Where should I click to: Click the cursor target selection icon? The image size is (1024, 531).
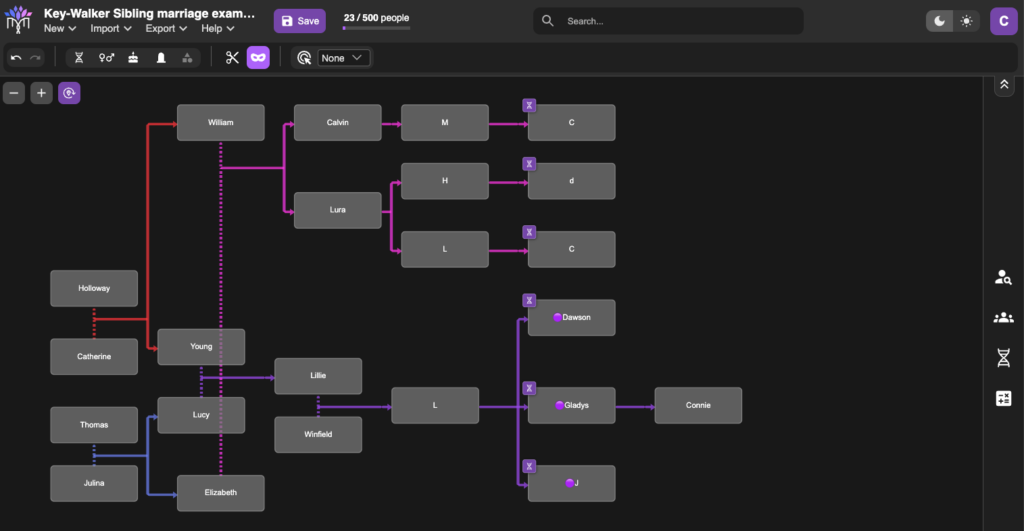(x=304, y=58)
